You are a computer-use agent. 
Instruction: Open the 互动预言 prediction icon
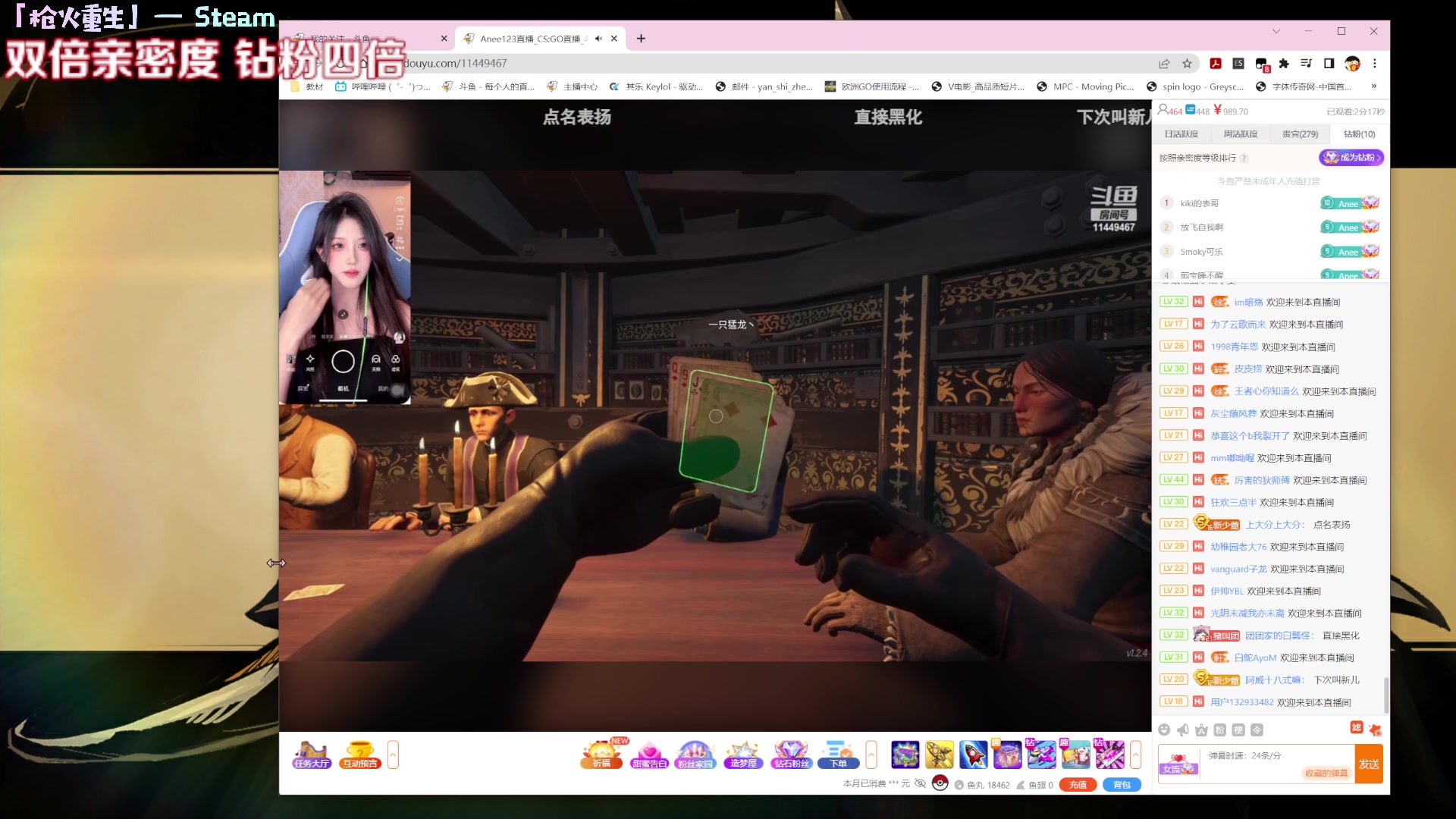[x=360, y=755]
